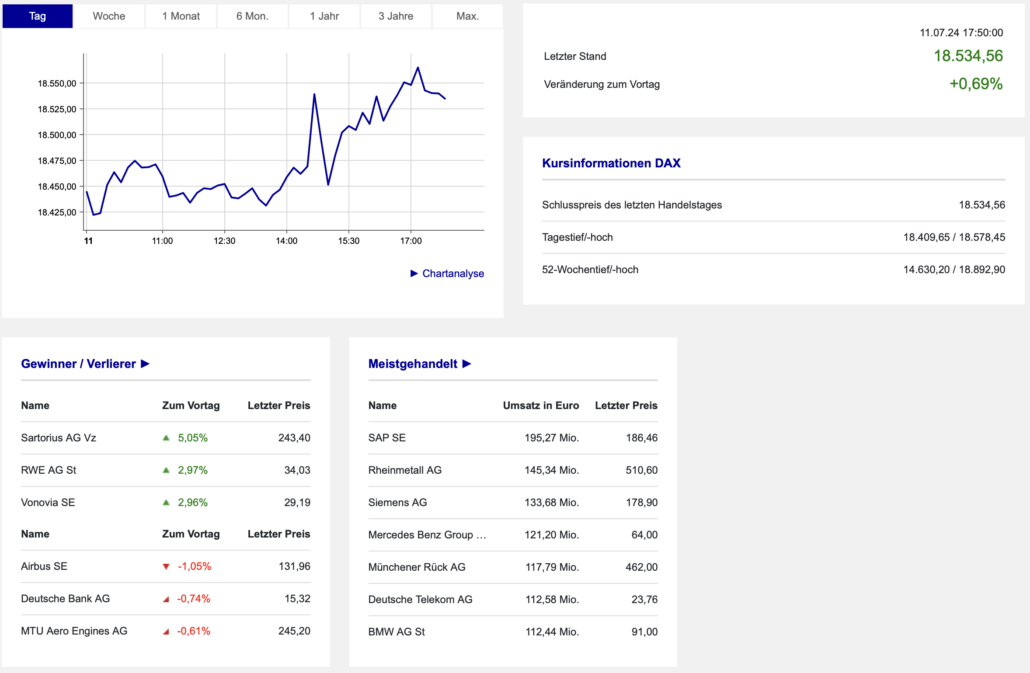Screen dimensions: 1030x673
Task: Open Deutsche Telekom AG in most traded list
Action: [x=420, y=599]
